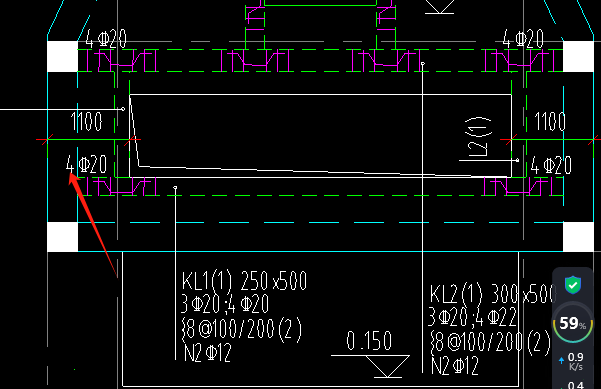Select the 4Φ20 label below left 1100

(86, 164)
